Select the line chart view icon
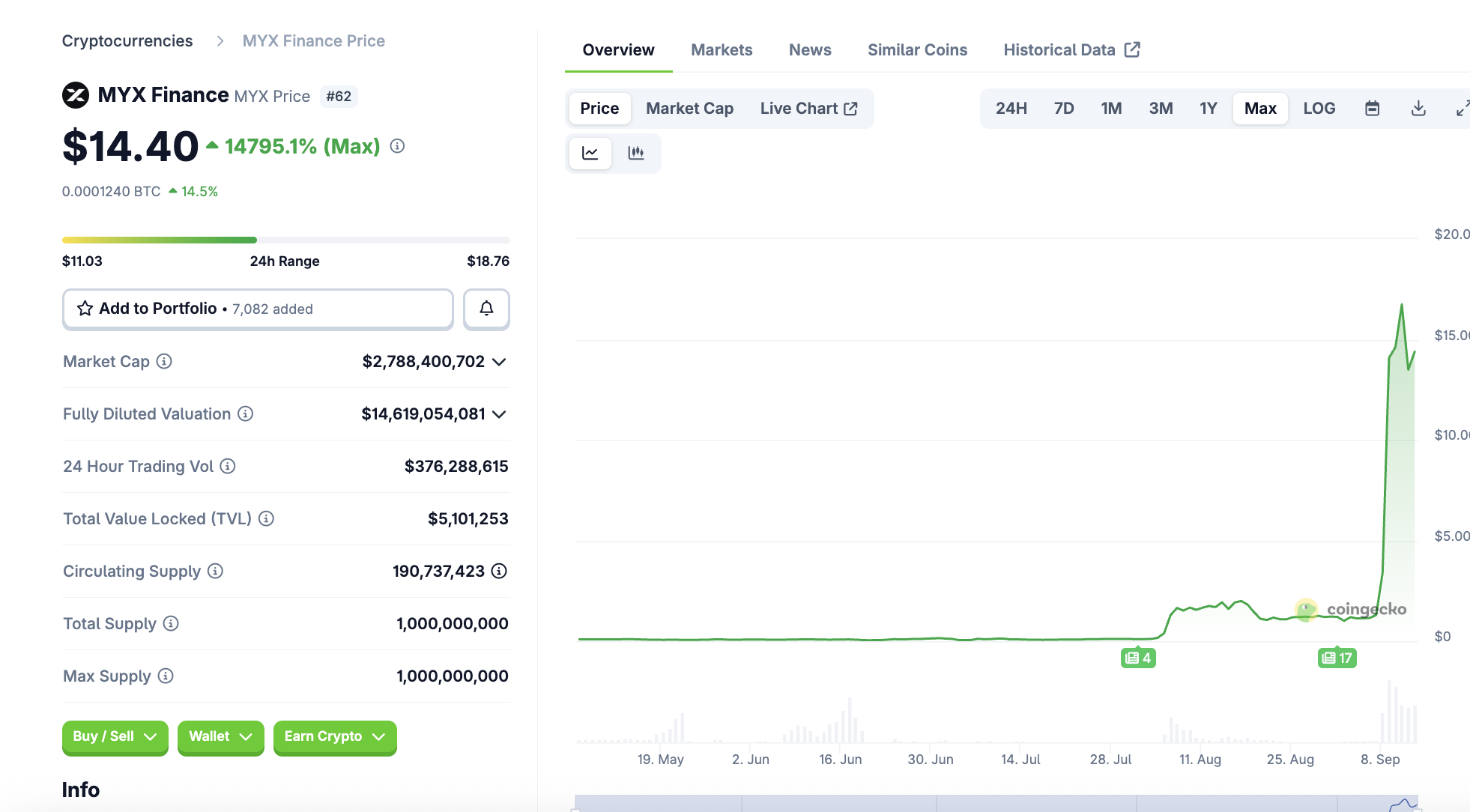This screenshot has height=812, width=1470. (590, 153)
